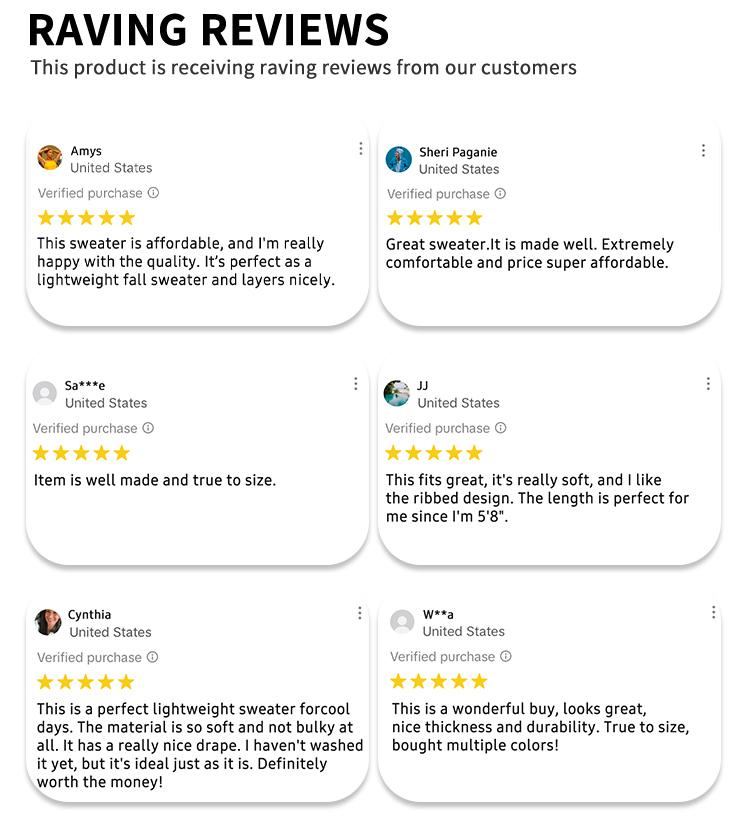Viewport: 750px width, 833px height.
Task: Open the options menu on Amys' review
Action: click(x=361, y=149)
